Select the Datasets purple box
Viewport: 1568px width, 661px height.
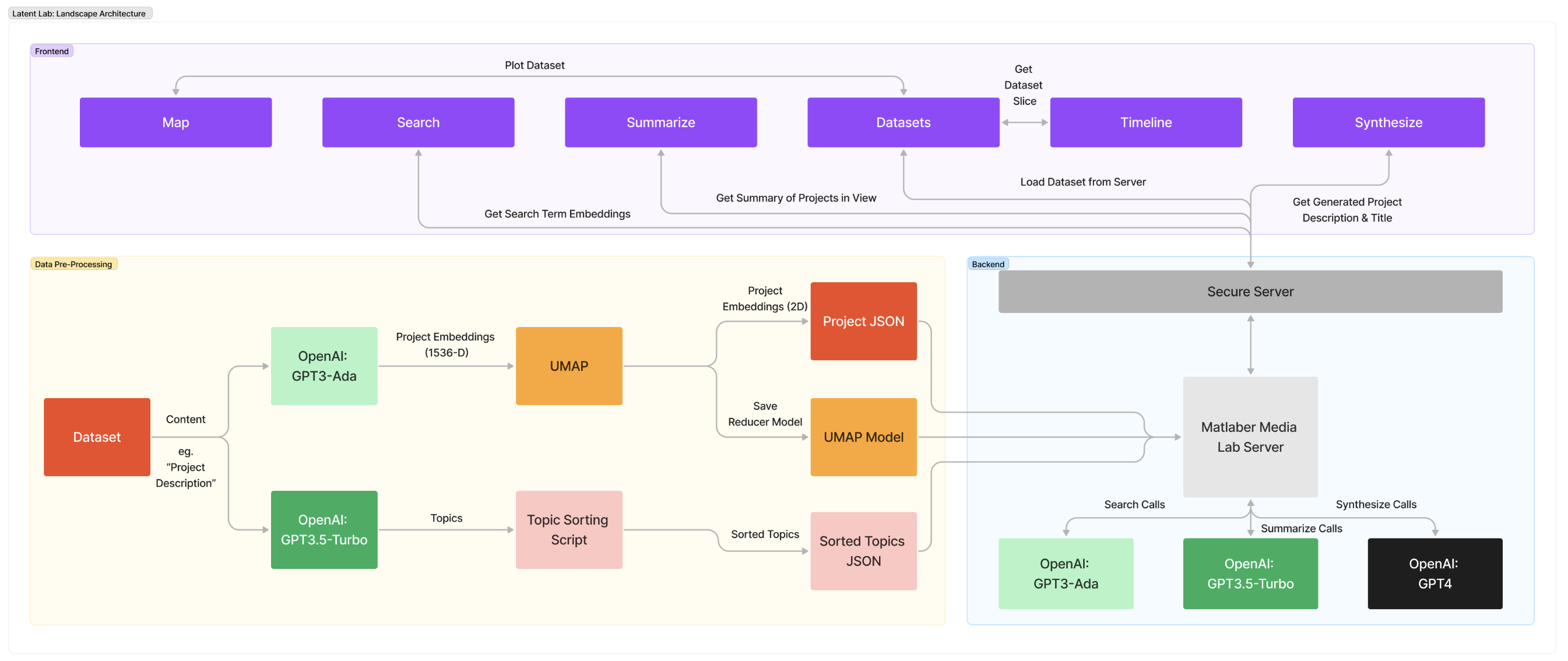pyautogui.click(x=903, y=122)
